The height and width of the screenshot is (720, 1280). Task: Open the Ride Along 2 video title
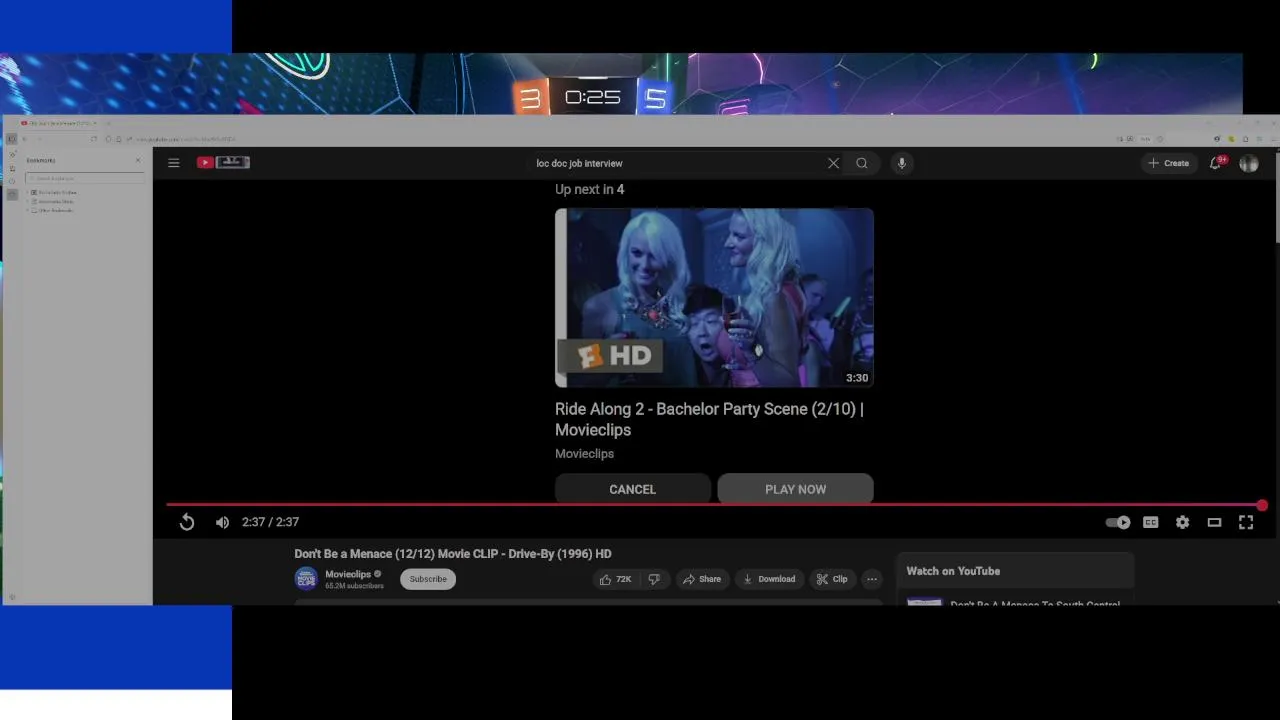[x=709, y=419]
